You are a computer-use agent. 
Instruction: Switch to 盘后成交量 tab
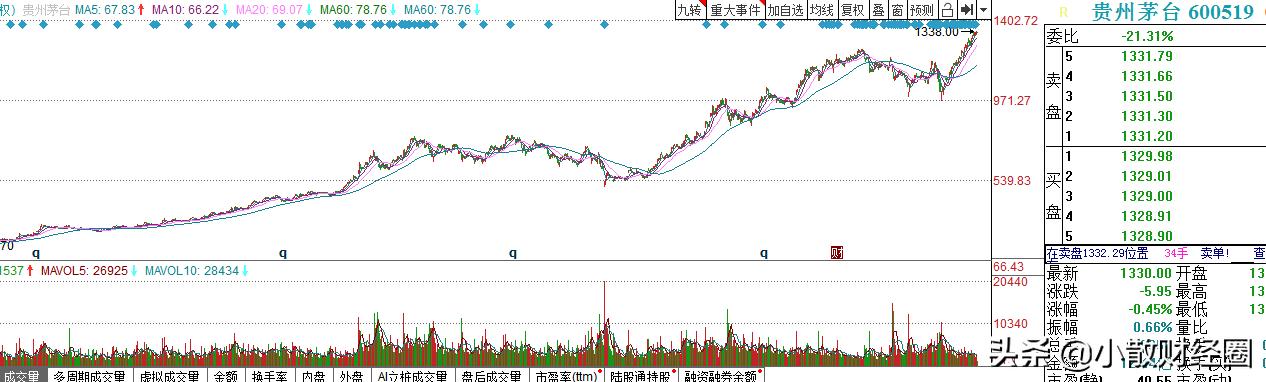pyautogui.click(x=491, y=376)
